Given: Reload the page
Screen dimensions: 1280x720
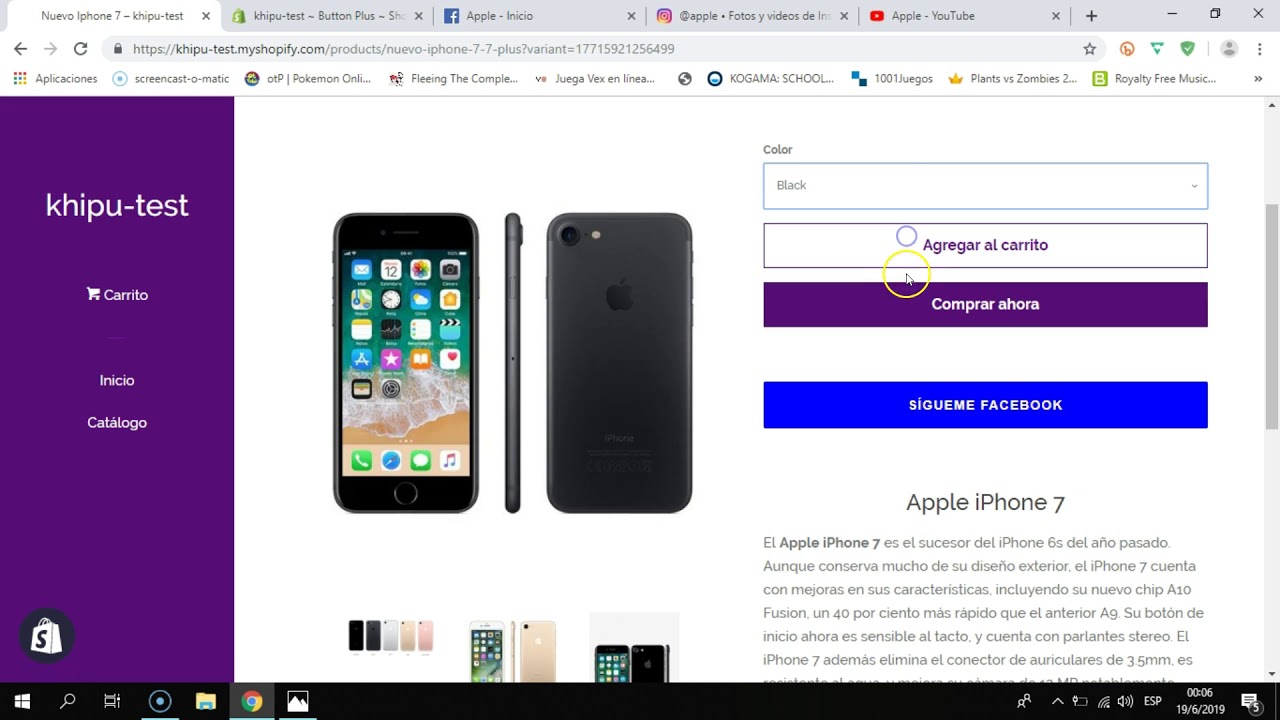Looking at the screenshot, I should [80, 49].
